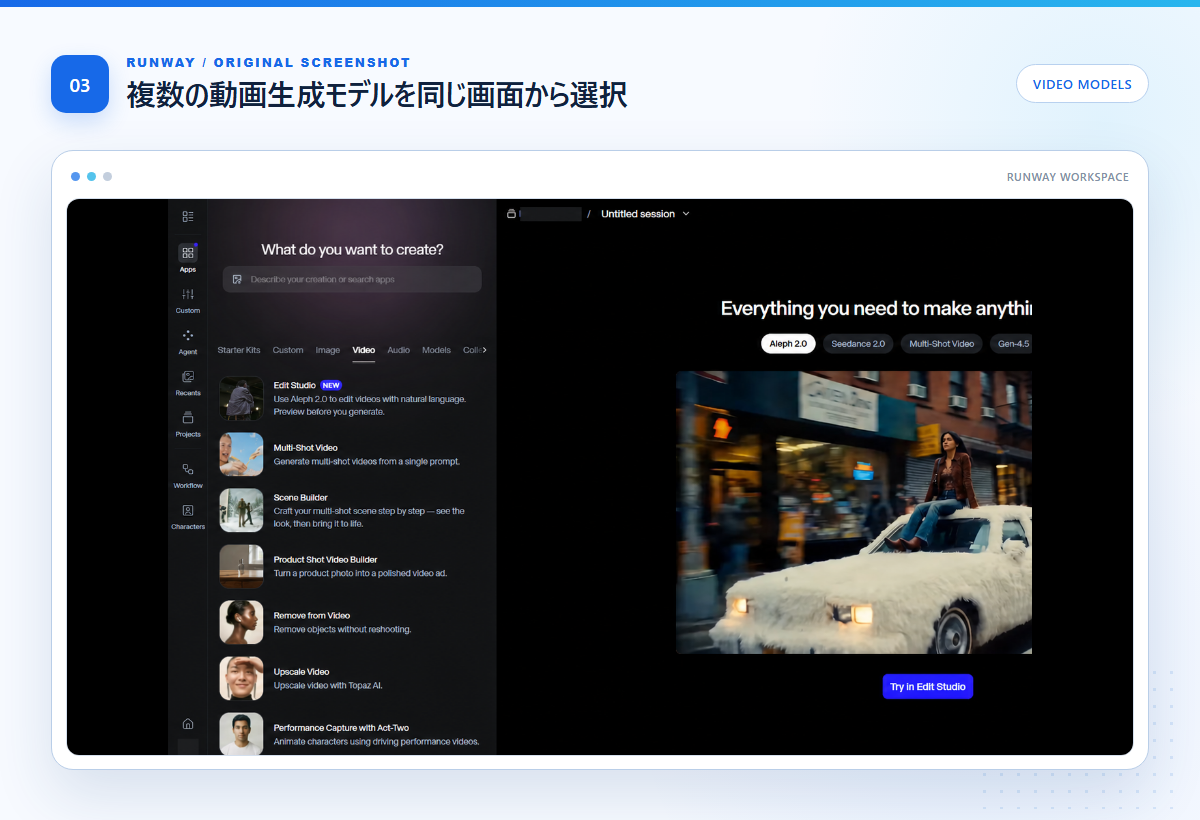The height and width of the screenshot is (820, 1200).
Task: Open the Upscale Video app thumbnail
Action: (241, 678)
